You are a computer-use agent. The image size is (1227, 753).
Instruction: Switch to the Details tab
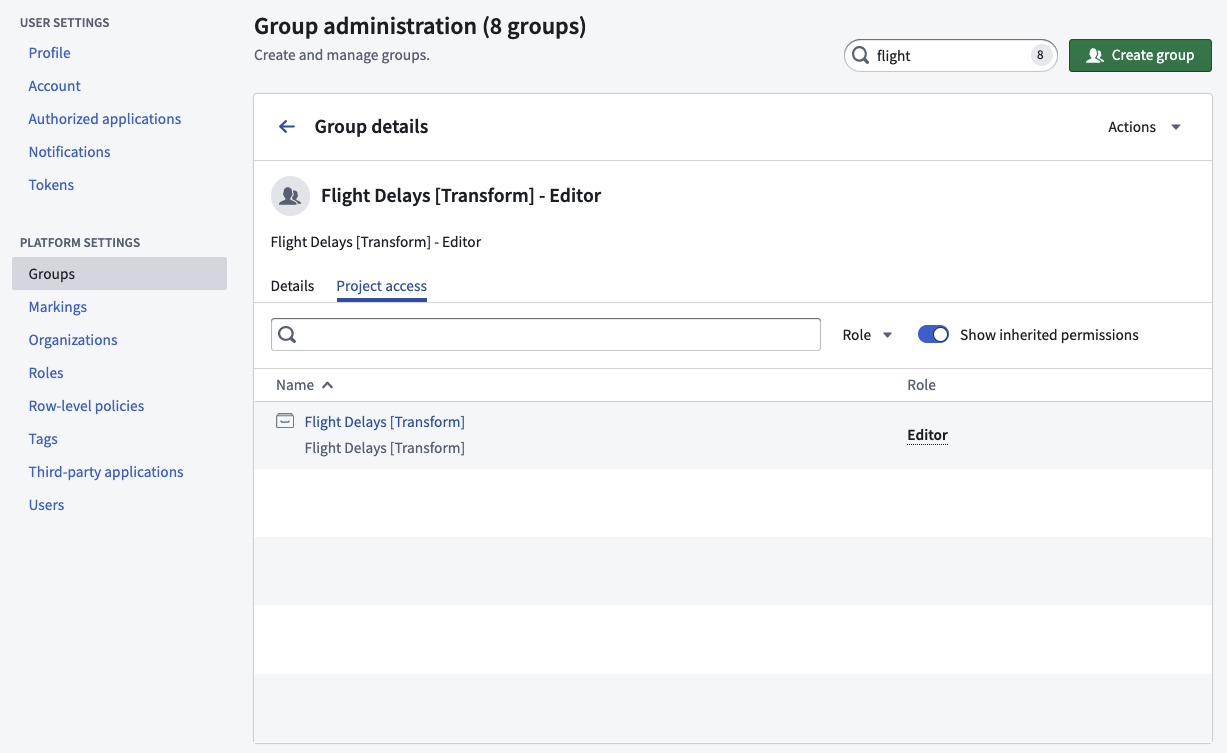point(292,286)
